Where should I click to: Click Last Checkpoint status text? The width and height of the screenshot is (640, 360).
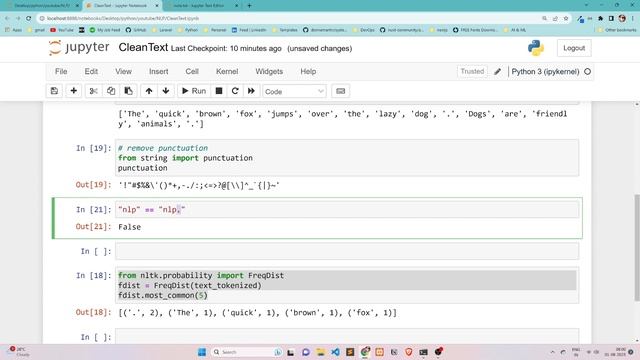pyautogui.click(x=226, y=49)
